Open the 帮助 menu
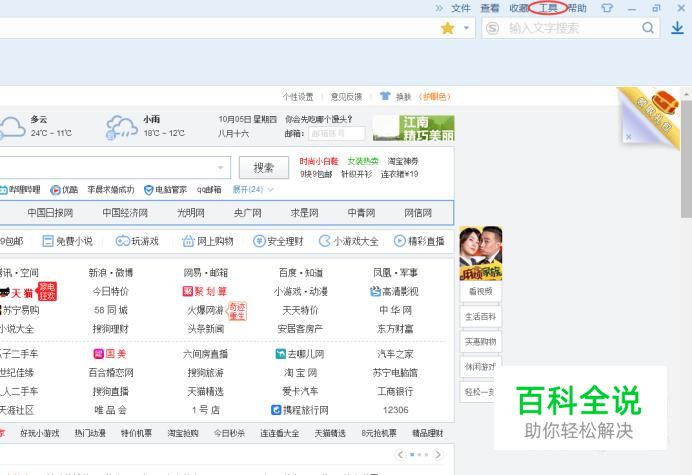This screenshot has width=692, height=475. (577, 8)
